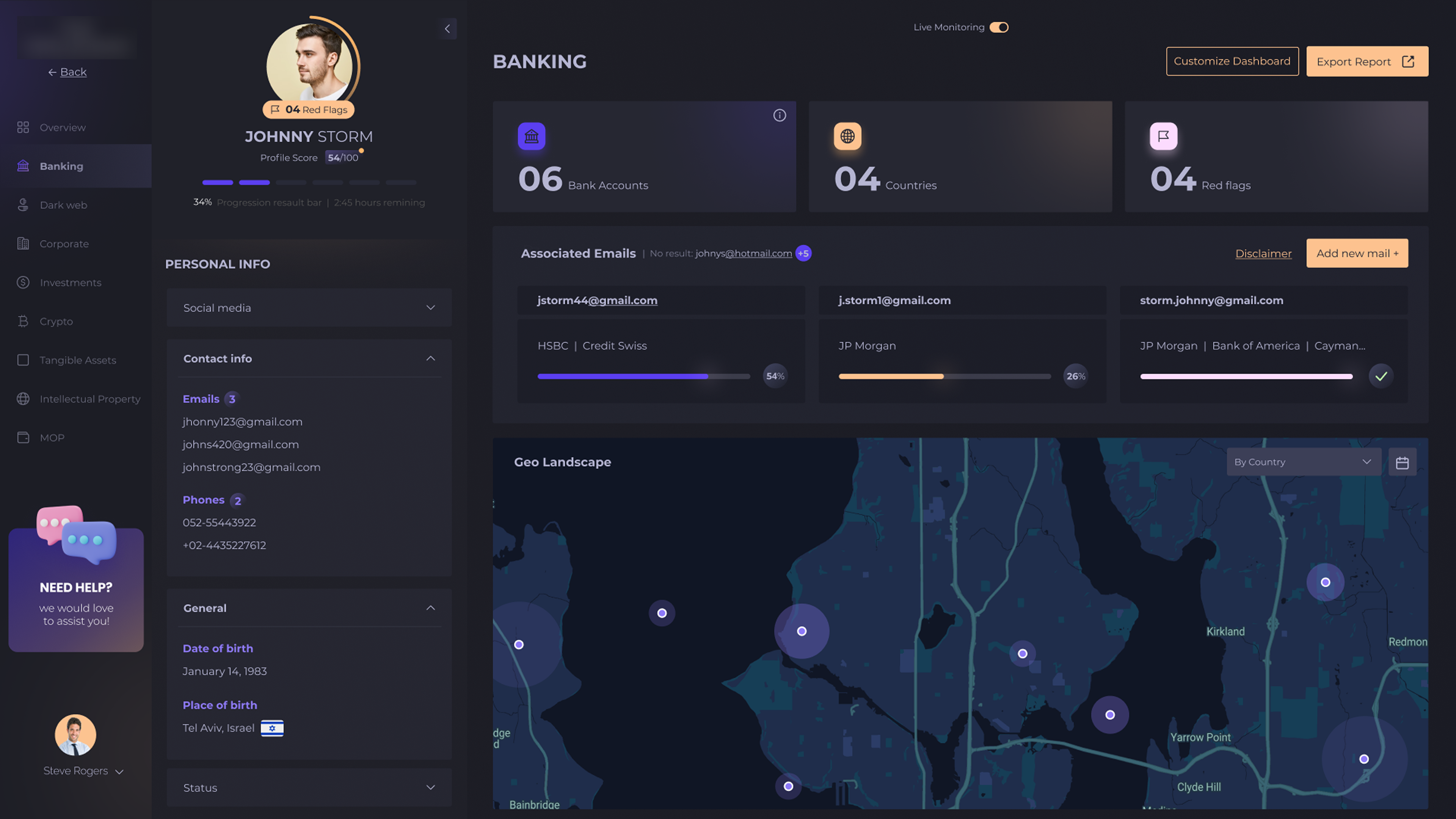Open the calendar icon in Geo Landscape

(x=1402, y=462)
